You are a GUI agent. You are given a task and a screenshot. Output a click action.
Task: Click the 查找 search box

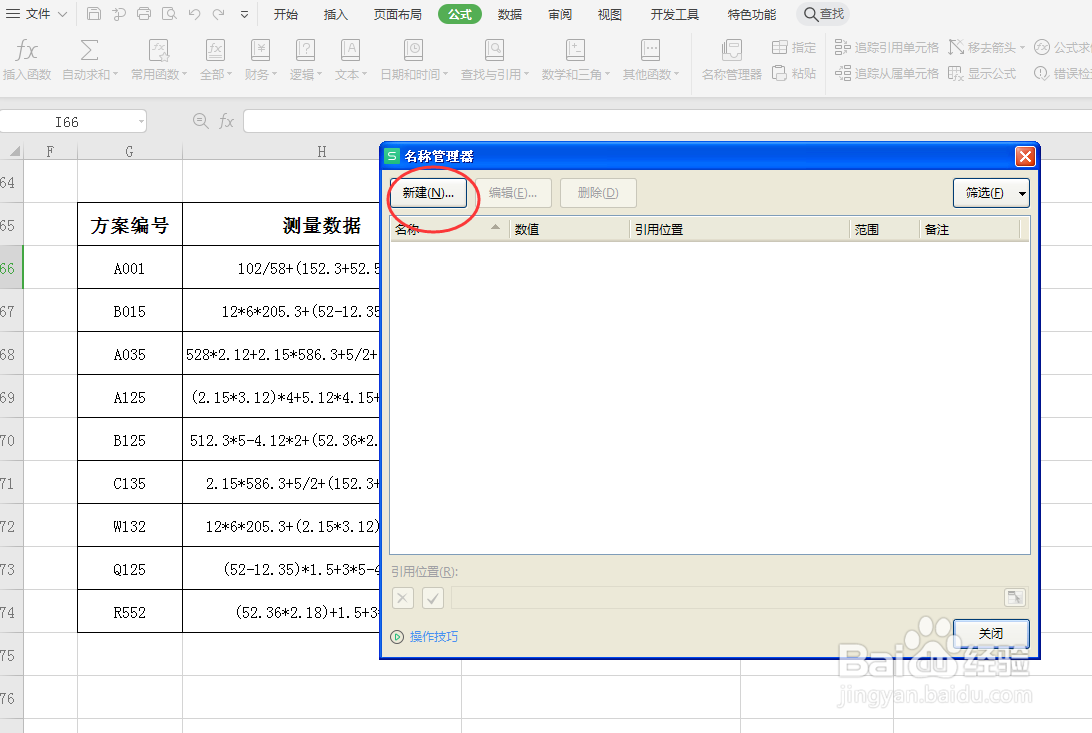824,14
